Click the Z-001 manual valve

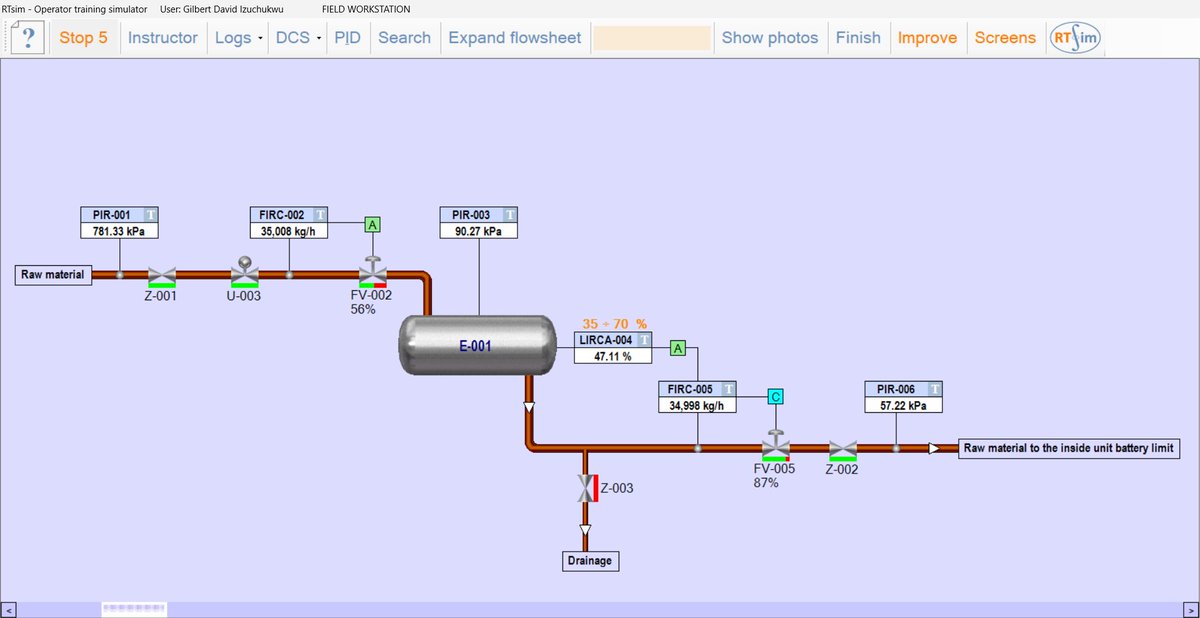(161, 276)
